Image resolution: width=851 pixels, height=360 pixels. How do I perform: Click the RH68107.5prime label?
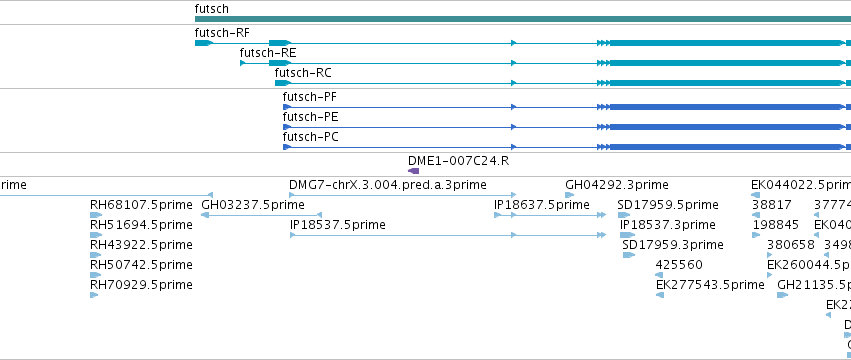tap(141, 205)
